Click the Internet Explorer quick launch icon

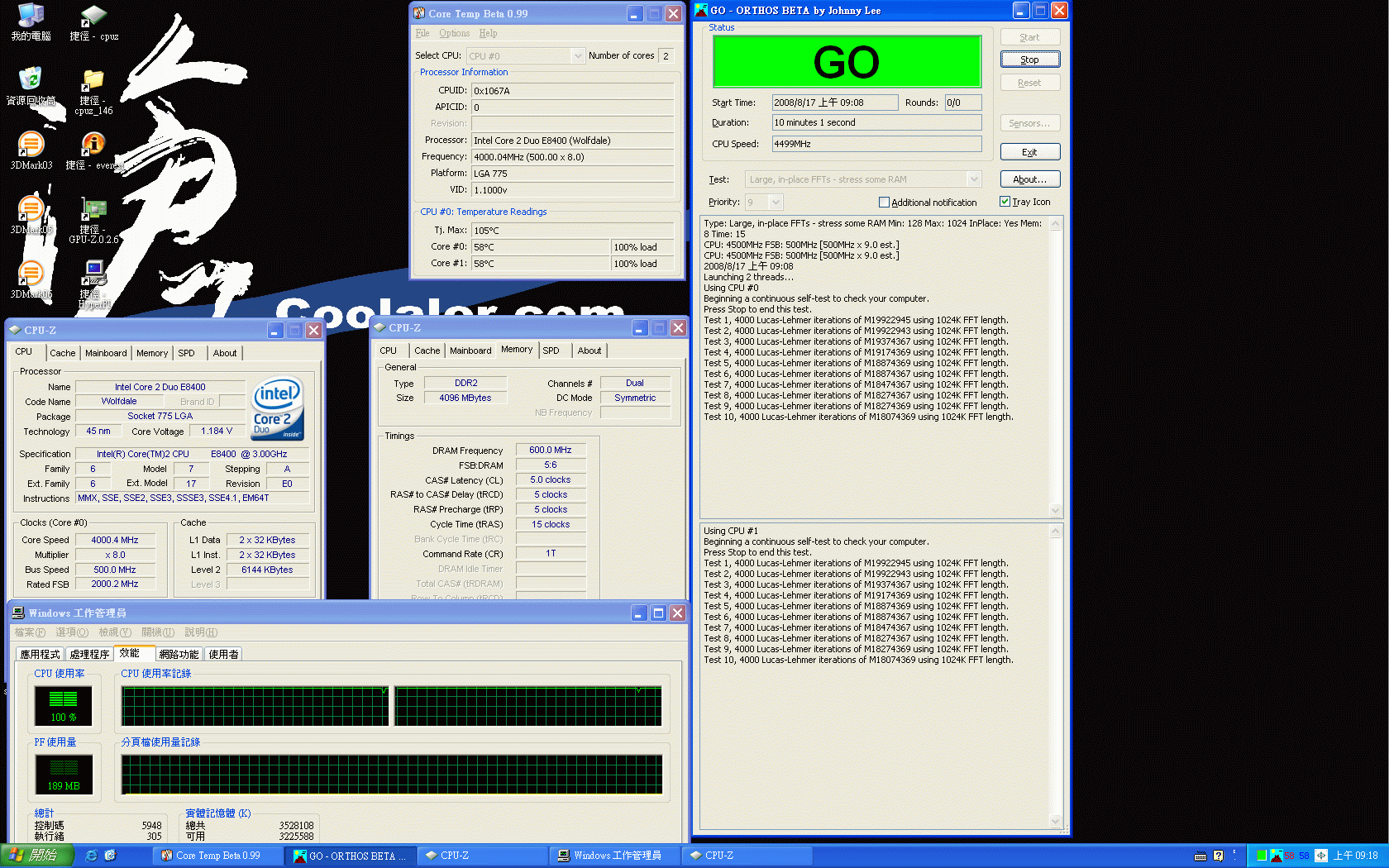pyautogui.click(x=91, y=856)
